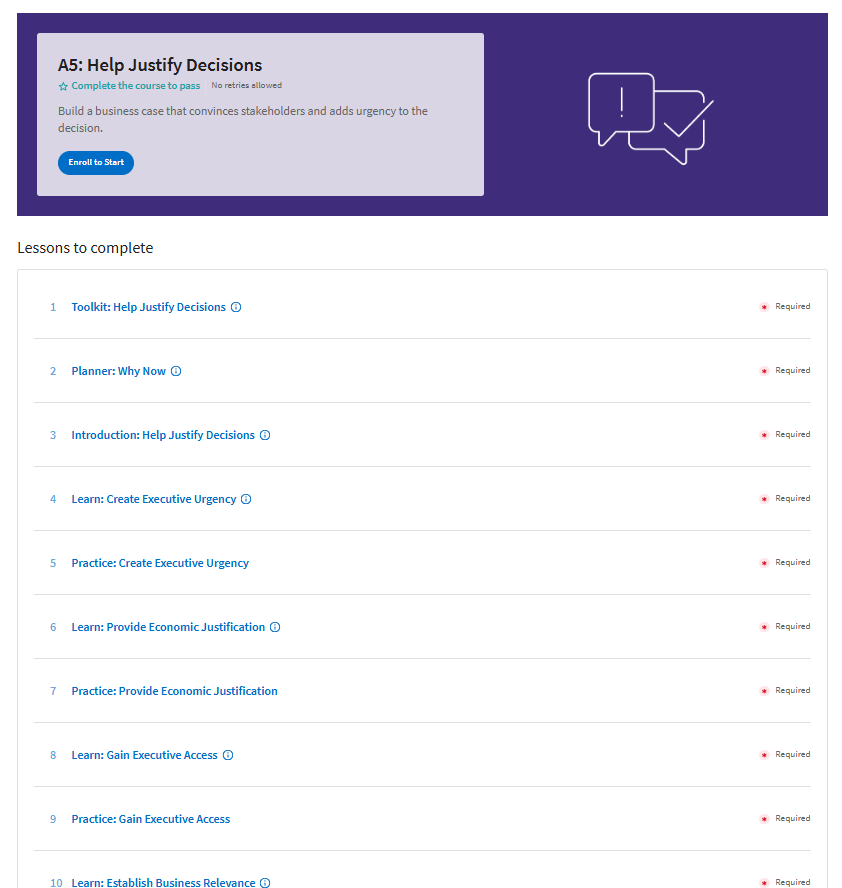
Task: Open Learn: Gain Executive Access lesson
Action: point(144,755)
